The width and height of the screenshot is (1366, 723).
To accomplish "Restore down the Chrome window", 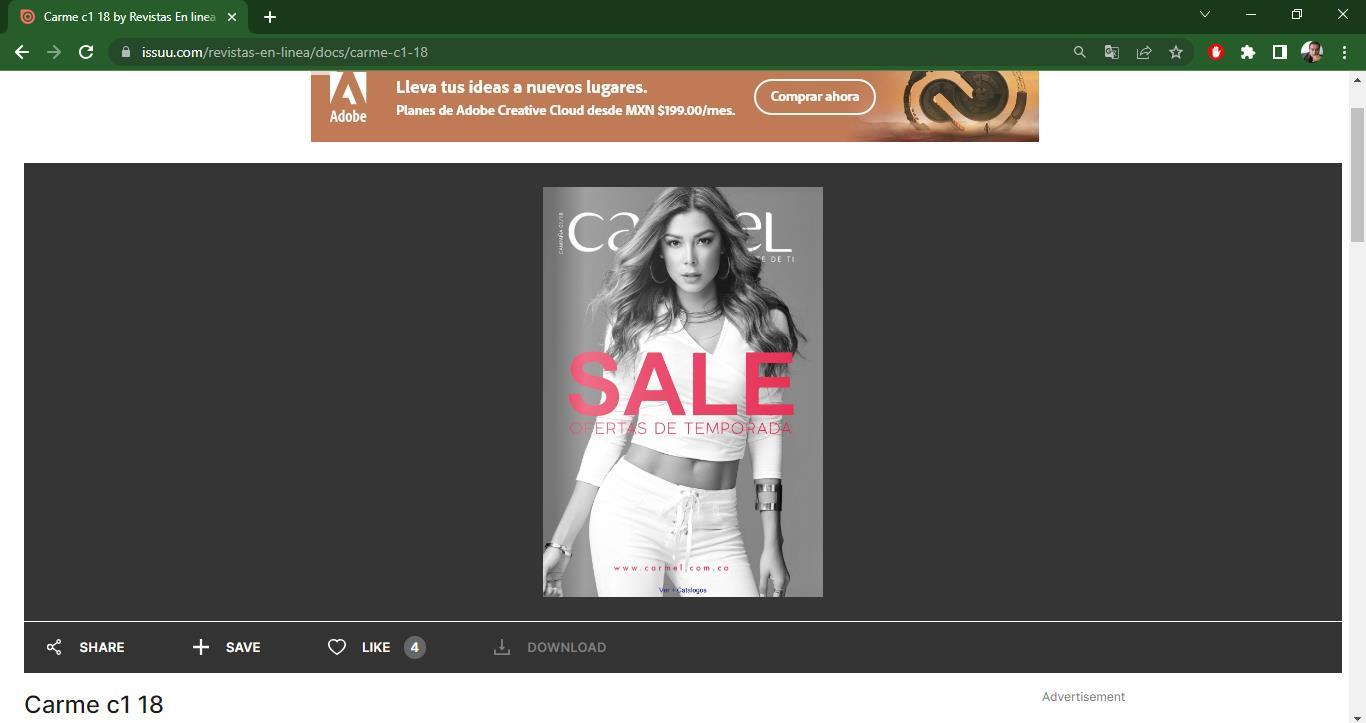I will click(1297, 14).
